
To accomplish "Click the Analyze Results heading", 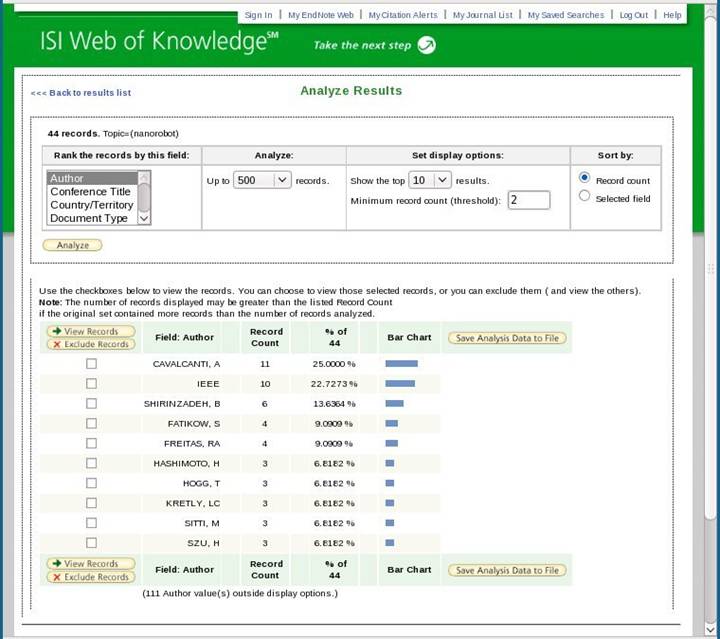I will click(351, 91).
